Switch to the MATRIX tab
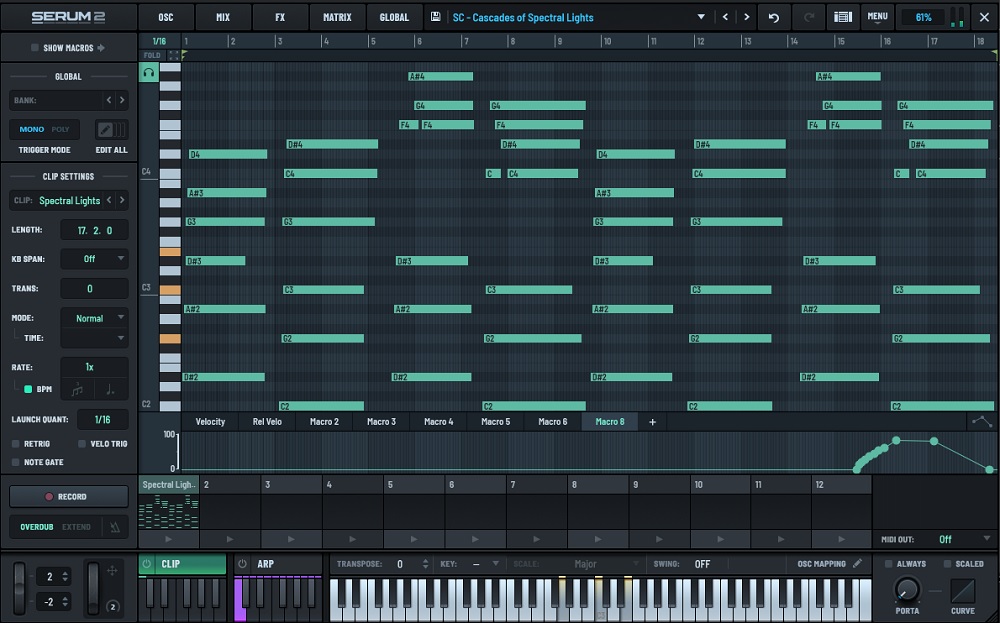Viewport: 1000px width, 623px height. pos(337,17)
